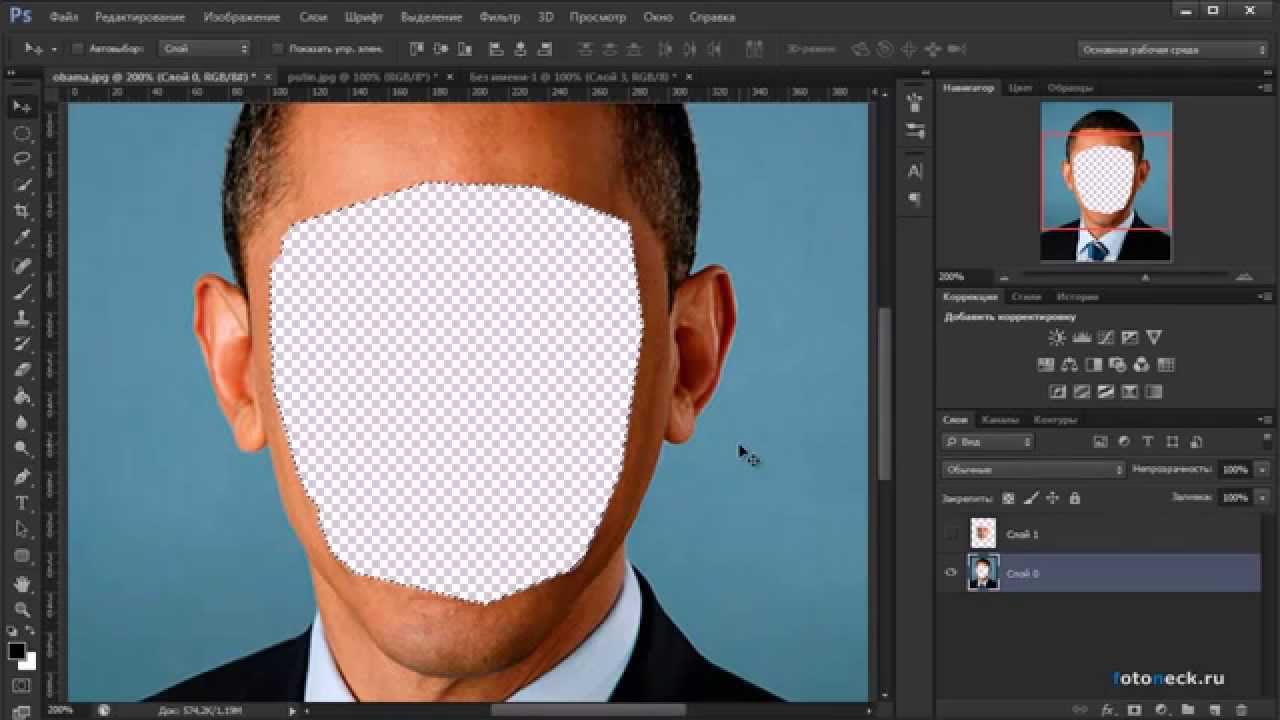Viewport: 1280px width, 720px height.
Task: Show layer Слой 1 visibility box
Action: pos(951,534)
